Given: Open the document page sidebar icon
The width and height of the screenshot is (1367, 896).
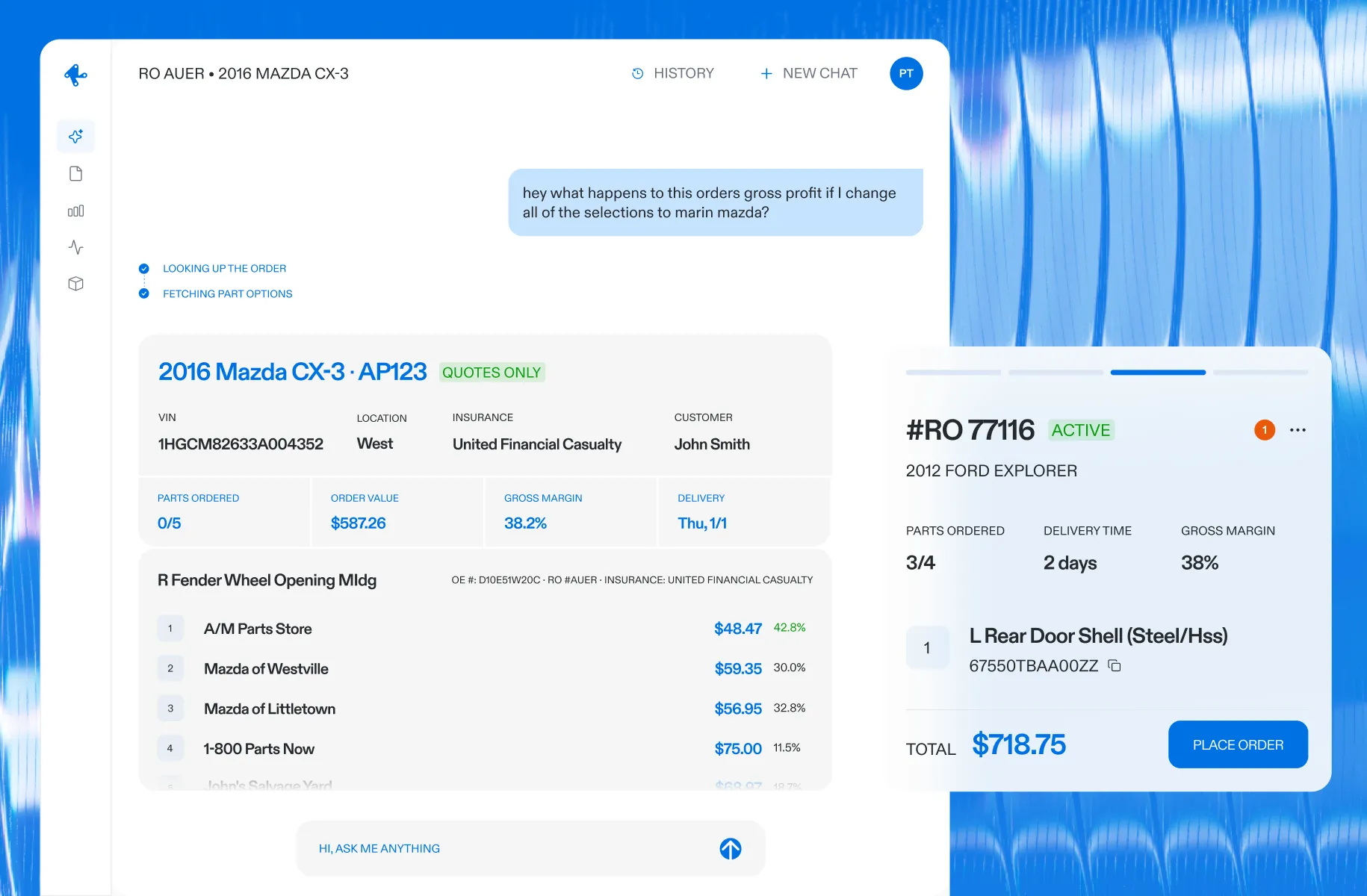Looking at the screenshot, I should click(75, 174).
